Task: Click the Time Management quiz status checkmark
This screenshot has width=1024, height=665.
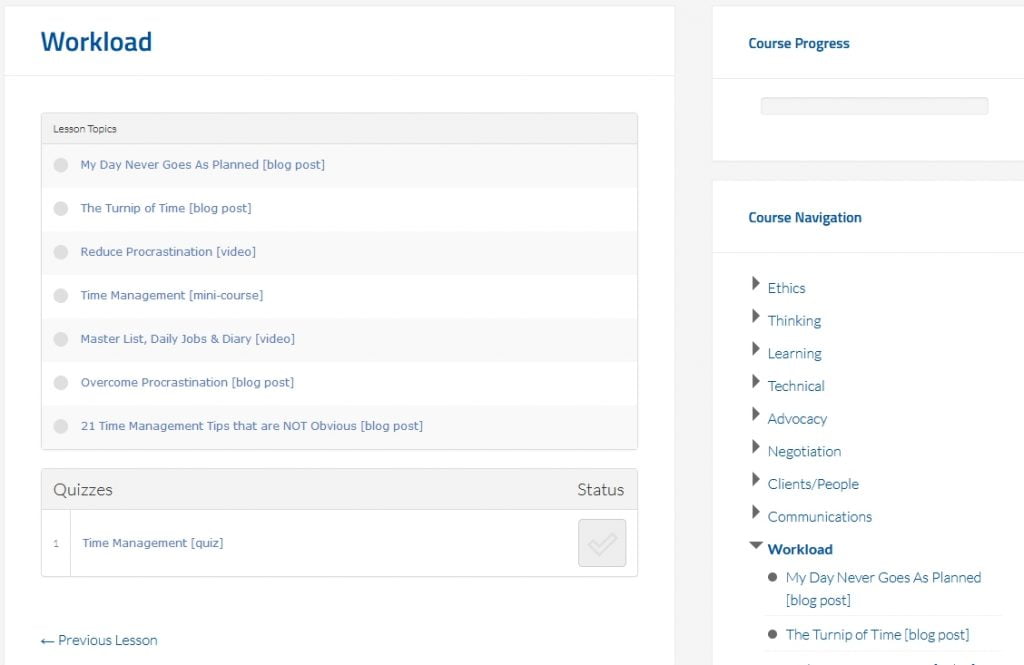Action: [601, 543]
